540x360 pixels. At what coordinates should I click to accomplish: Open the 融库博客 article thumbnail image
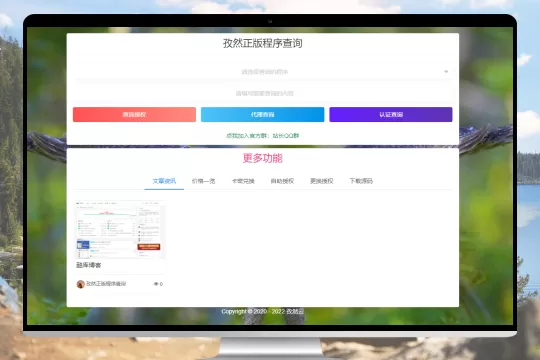[120, 230]
